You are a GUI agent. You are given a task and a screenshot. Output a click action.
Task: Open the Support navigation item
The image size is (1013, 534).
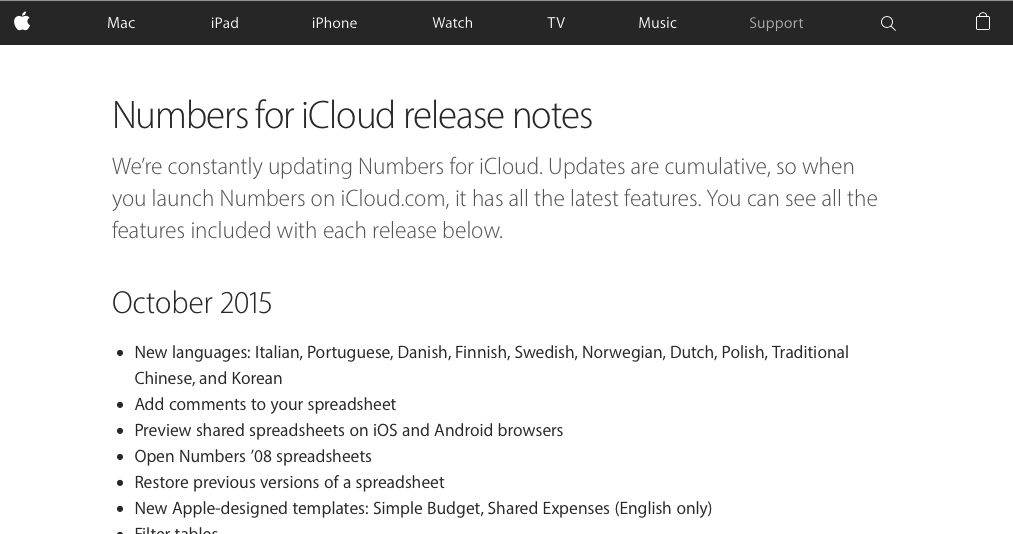click(776, 23)
